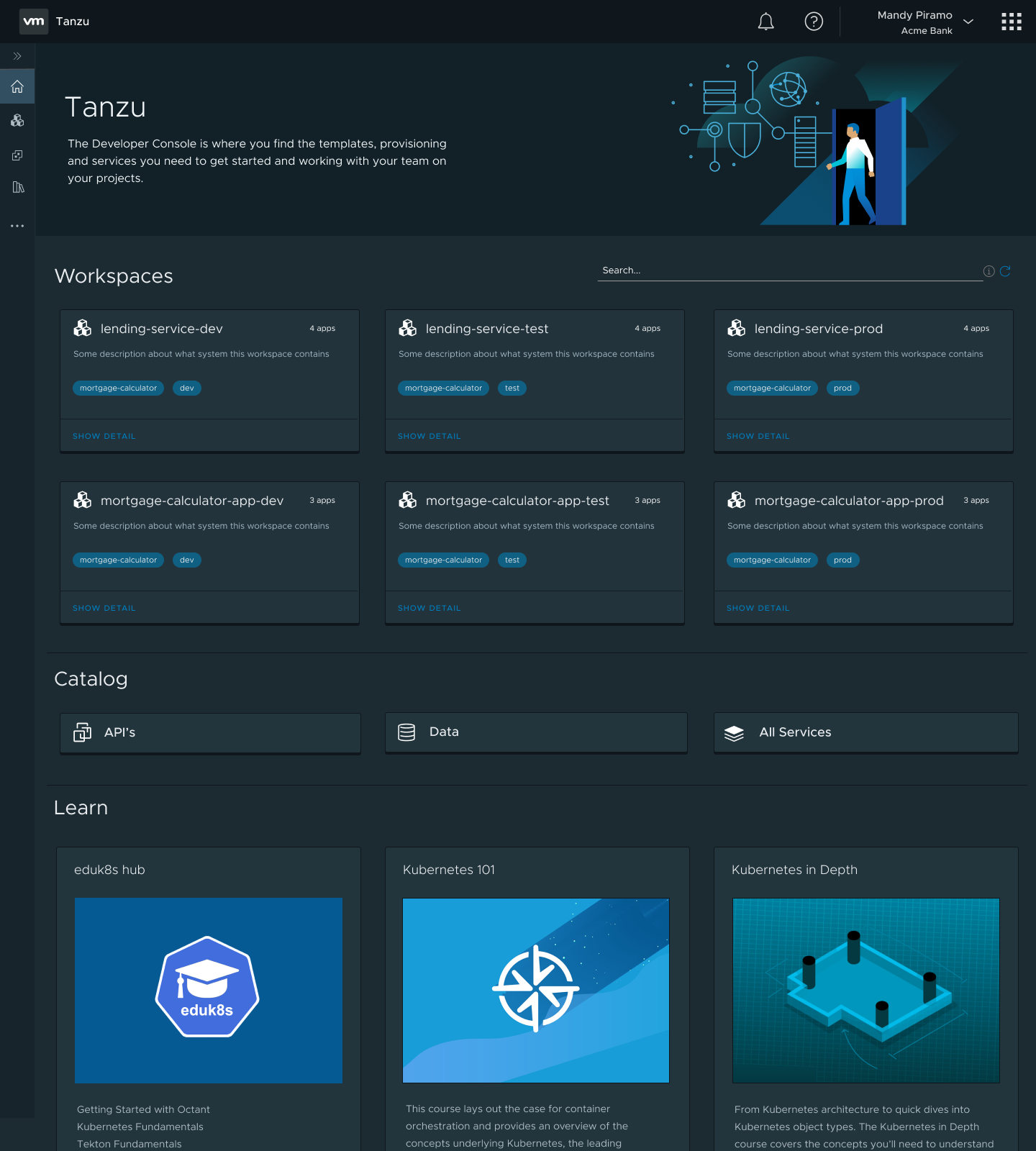The height and width of the screenshot is (1151, 1036).
Task: Show detail for lending-service-test
Action: [430, 436]
